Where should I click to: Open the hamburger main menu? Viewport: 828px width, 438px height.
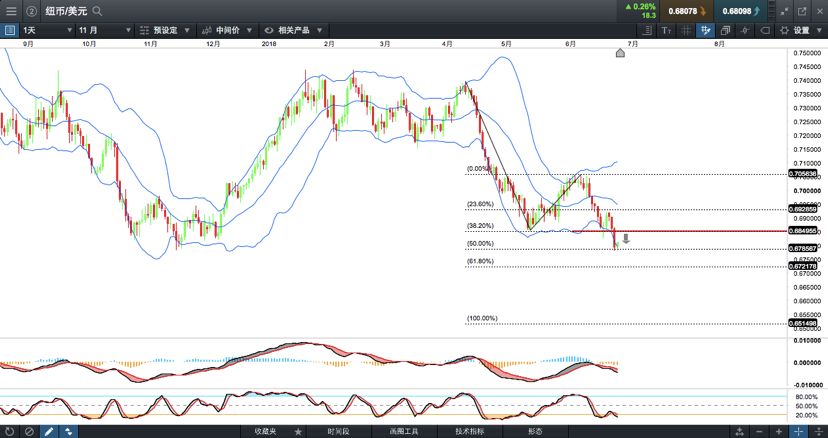click(x=11, y=11)
